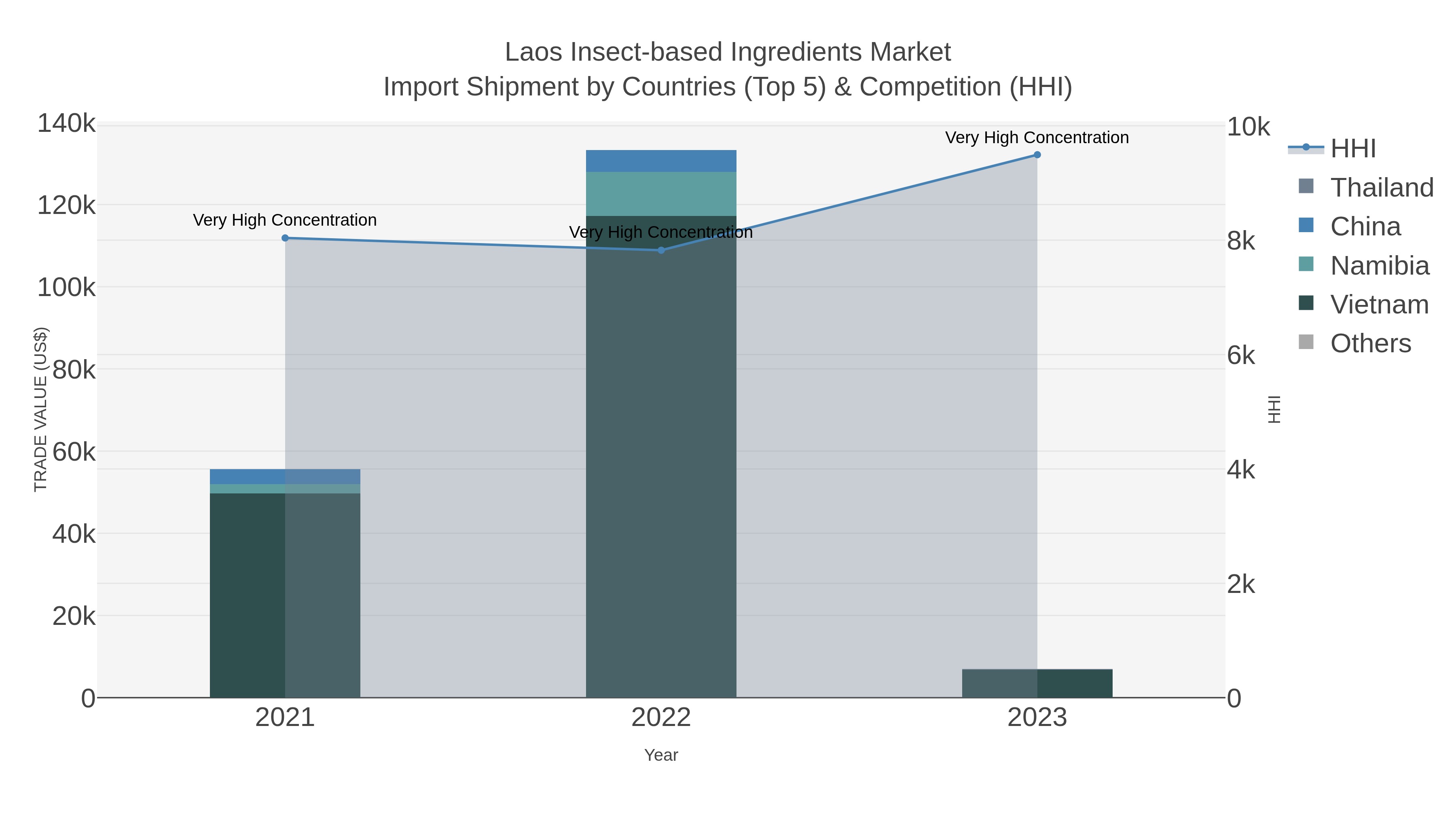Click the 2022 x-axis label
Image resolution: width=1456 pixels, height=819 pixels.
[661, 718]
